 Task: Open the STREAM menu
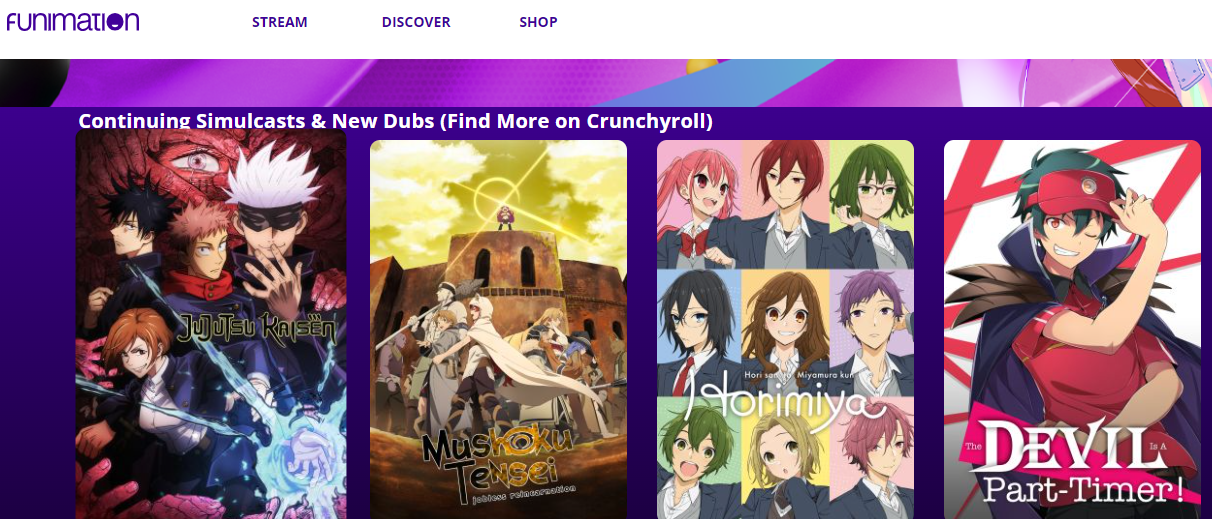point(280,22)
